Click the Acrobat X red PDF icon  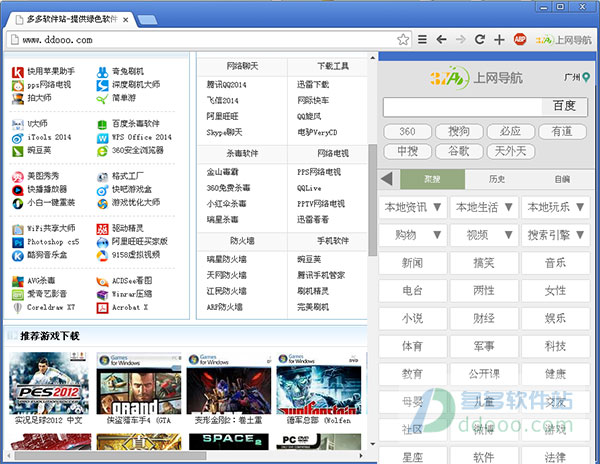tap(102, 308)
